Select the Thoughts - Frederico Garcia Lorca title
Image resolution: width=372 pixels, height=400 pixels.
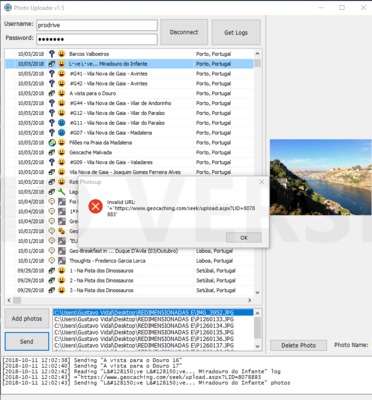point(107,261)
